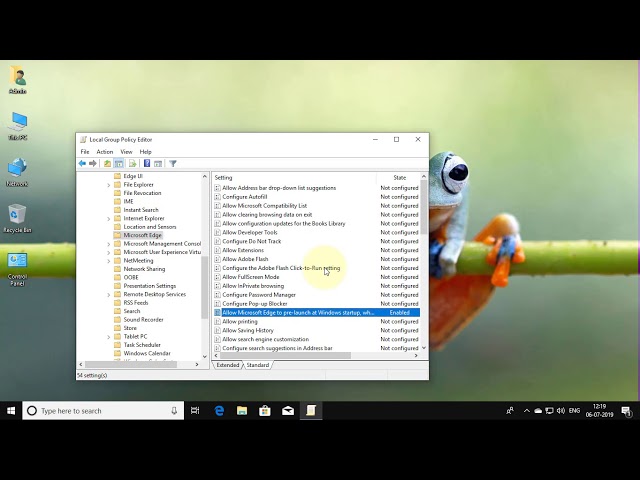Open the People icon in system tray

tap(510, 411)
